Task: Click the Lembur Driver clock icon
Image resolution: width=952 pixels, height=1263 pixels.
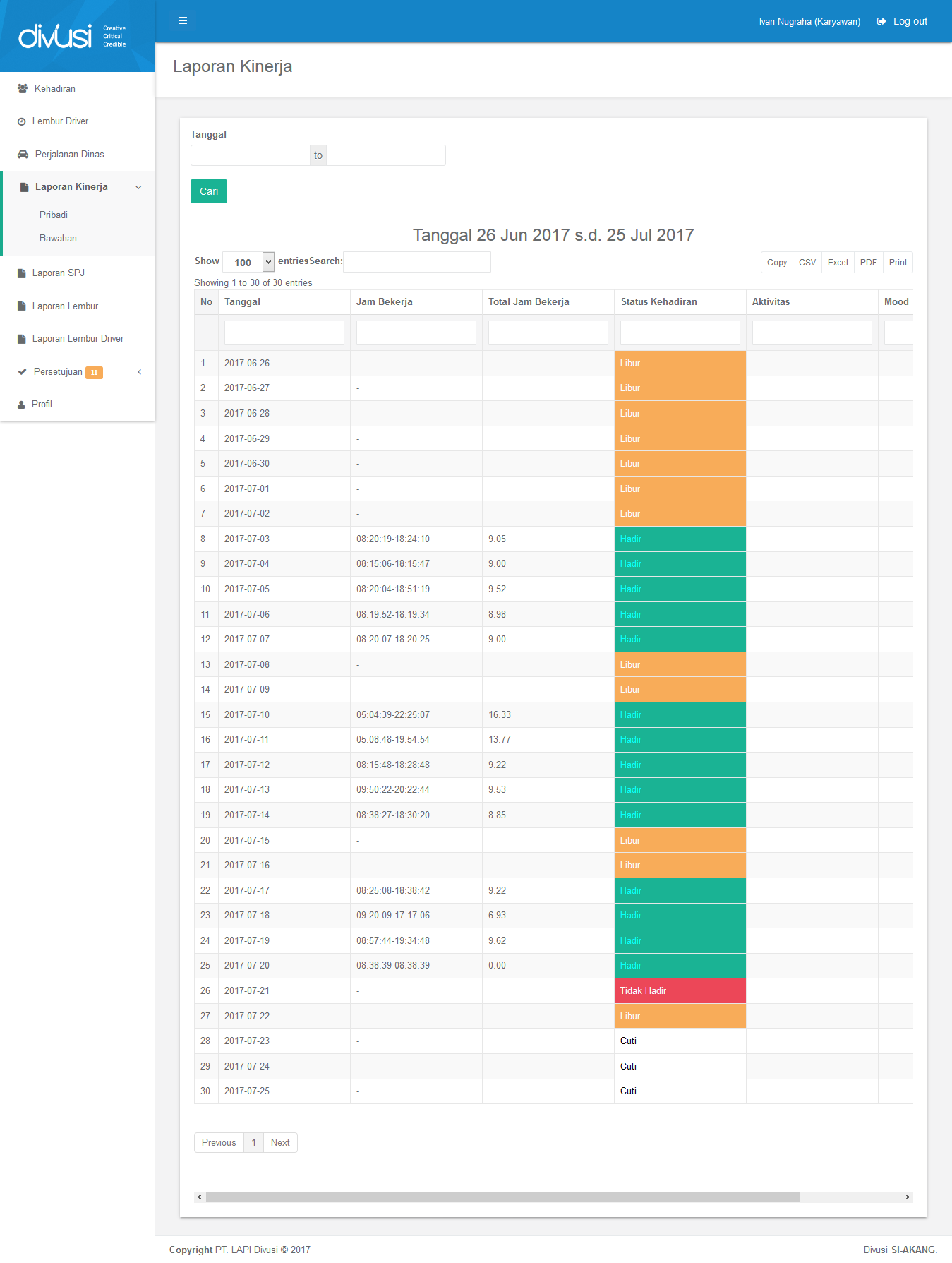Action: click(22, 121)
